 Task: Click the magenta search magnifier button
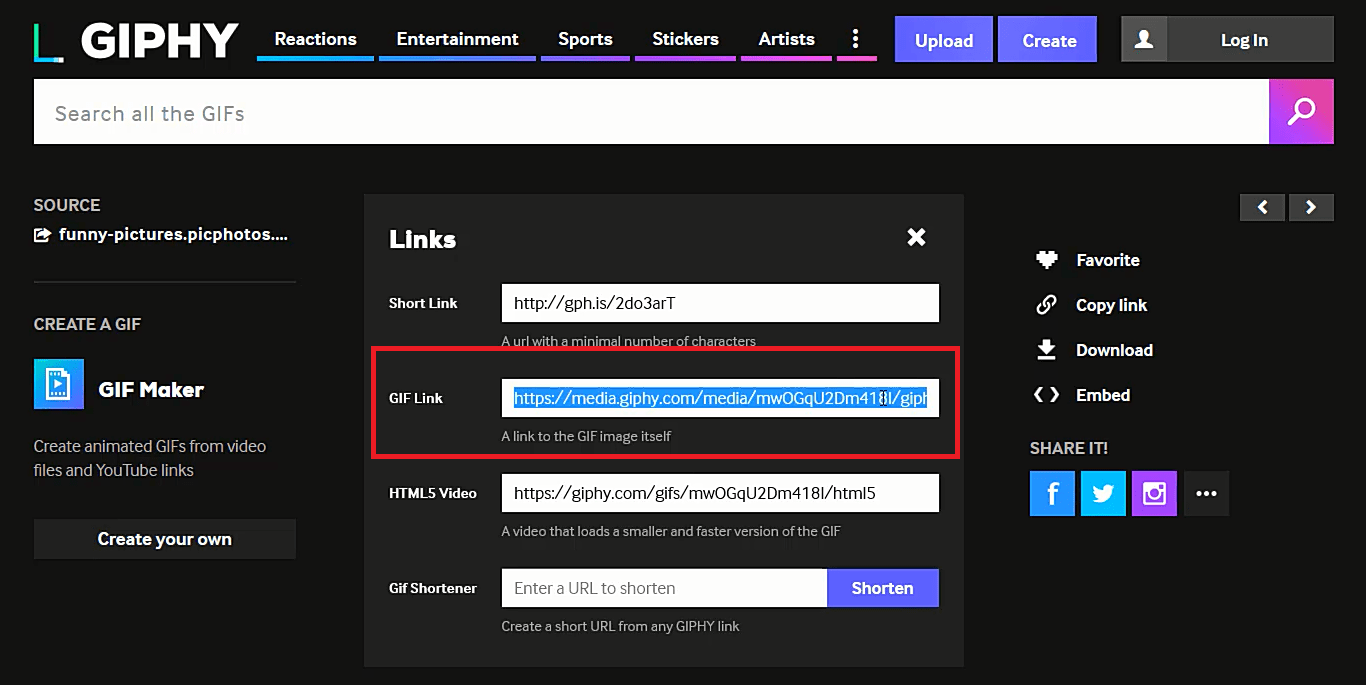[x=1301, y=112]
